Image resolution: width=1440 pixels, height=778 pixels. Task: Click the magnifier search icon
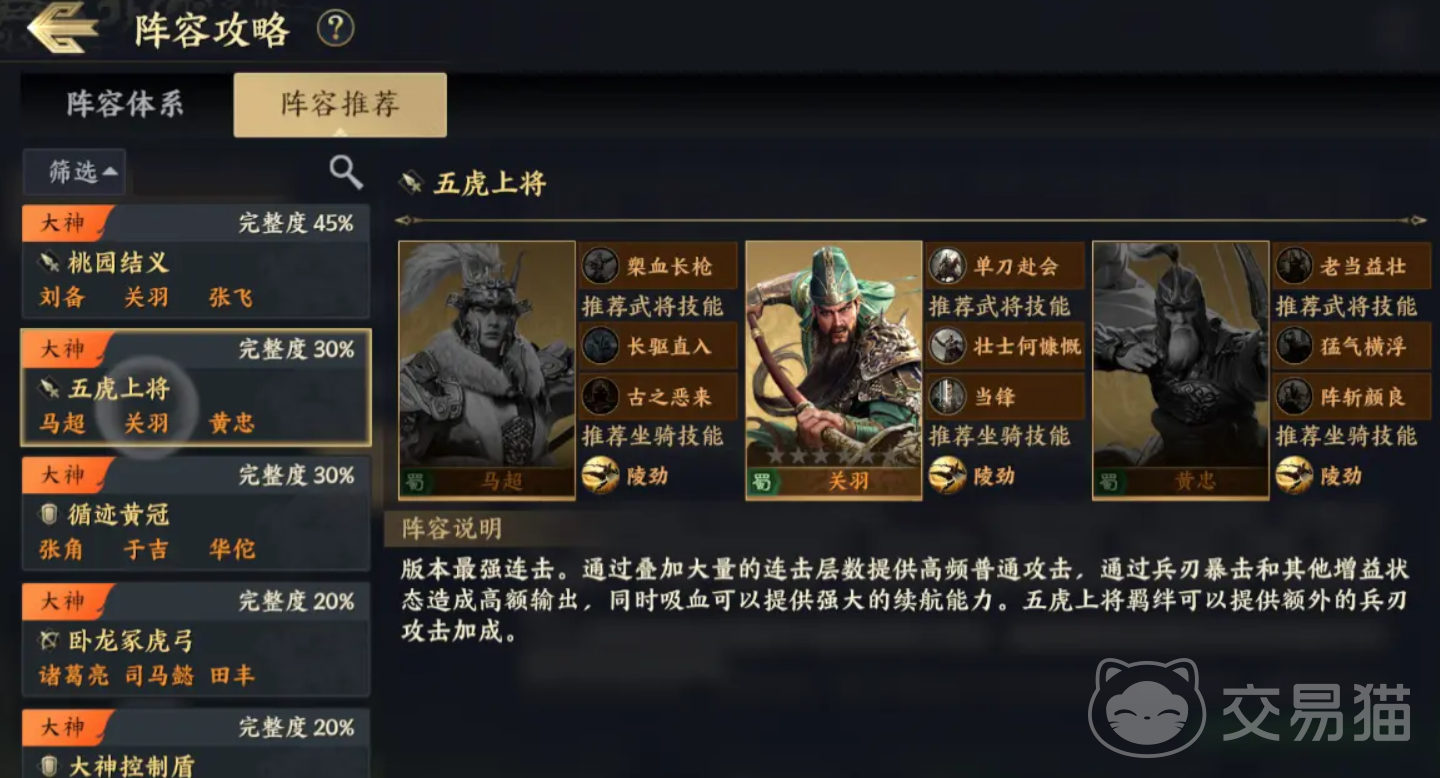tap(346, 172)
